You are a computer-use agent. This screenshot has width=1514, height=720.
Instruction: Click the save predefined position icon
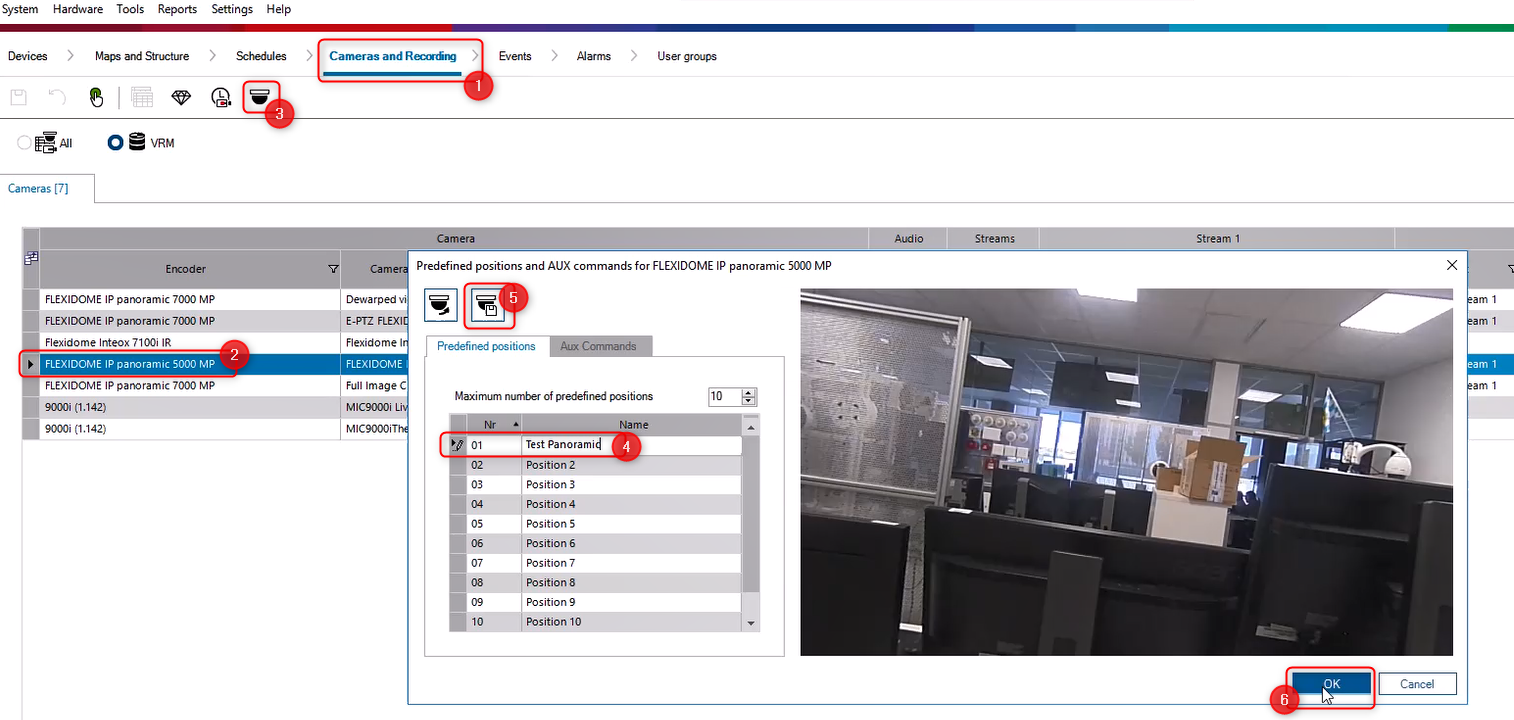487,306
